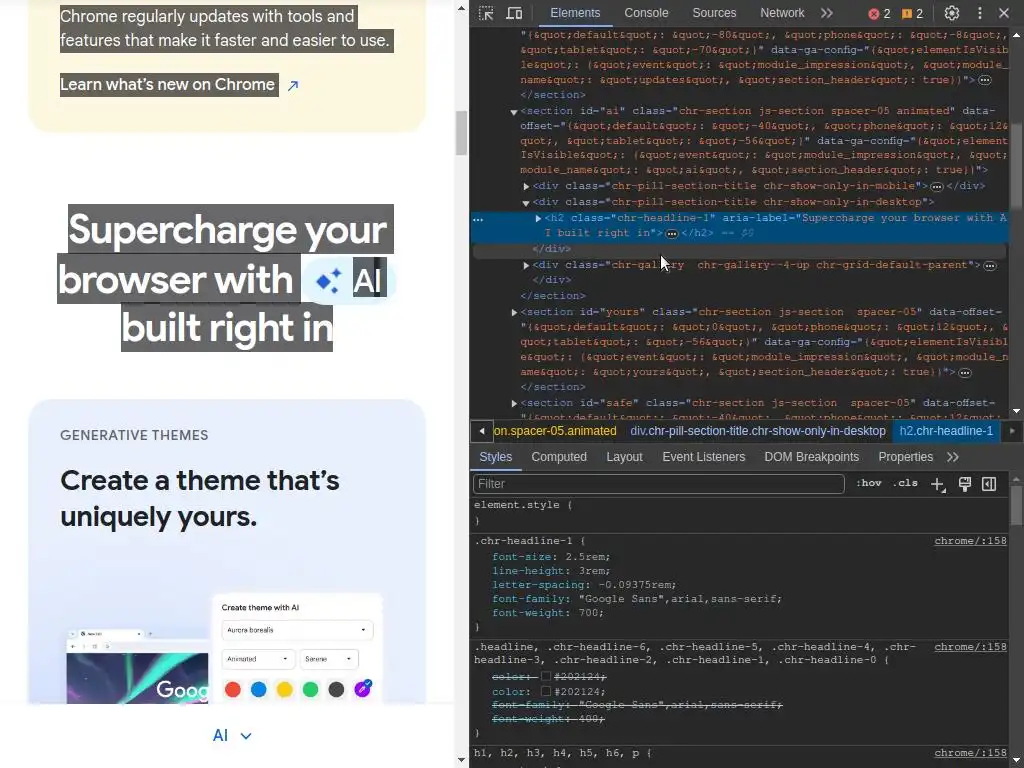Expand the section id="yours" node
This screenshot has height=768, width=1024.
click(x=514, y=313)
